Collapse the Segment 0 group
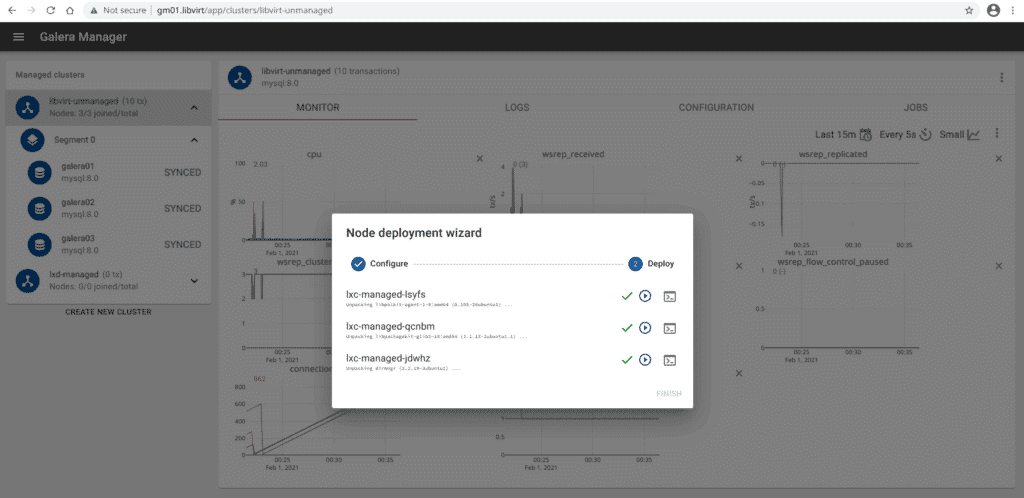This screenshot has height=498, width=1024. [194, 140]
